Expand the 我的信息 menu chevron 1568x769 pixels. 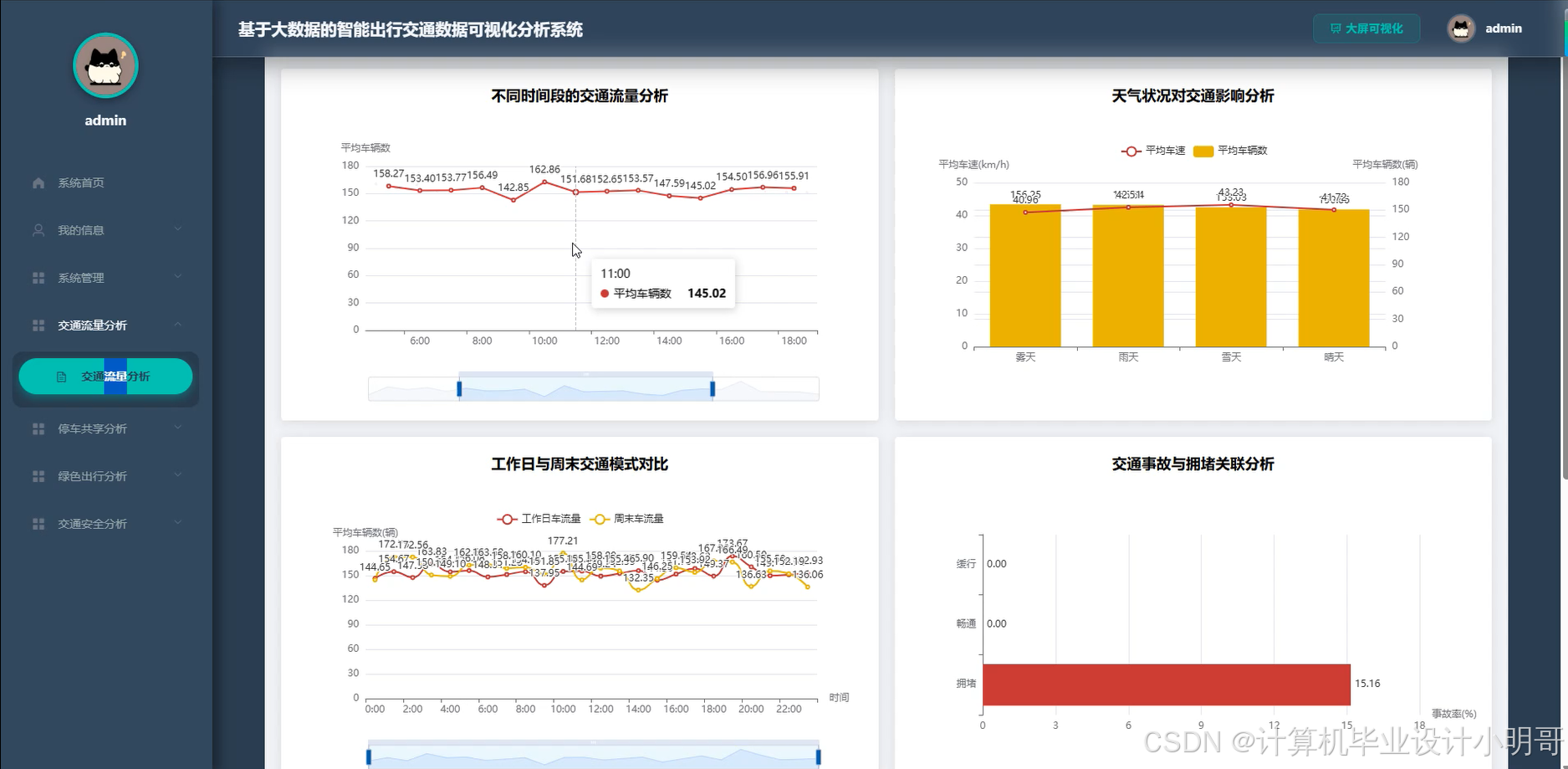[177, 229]
